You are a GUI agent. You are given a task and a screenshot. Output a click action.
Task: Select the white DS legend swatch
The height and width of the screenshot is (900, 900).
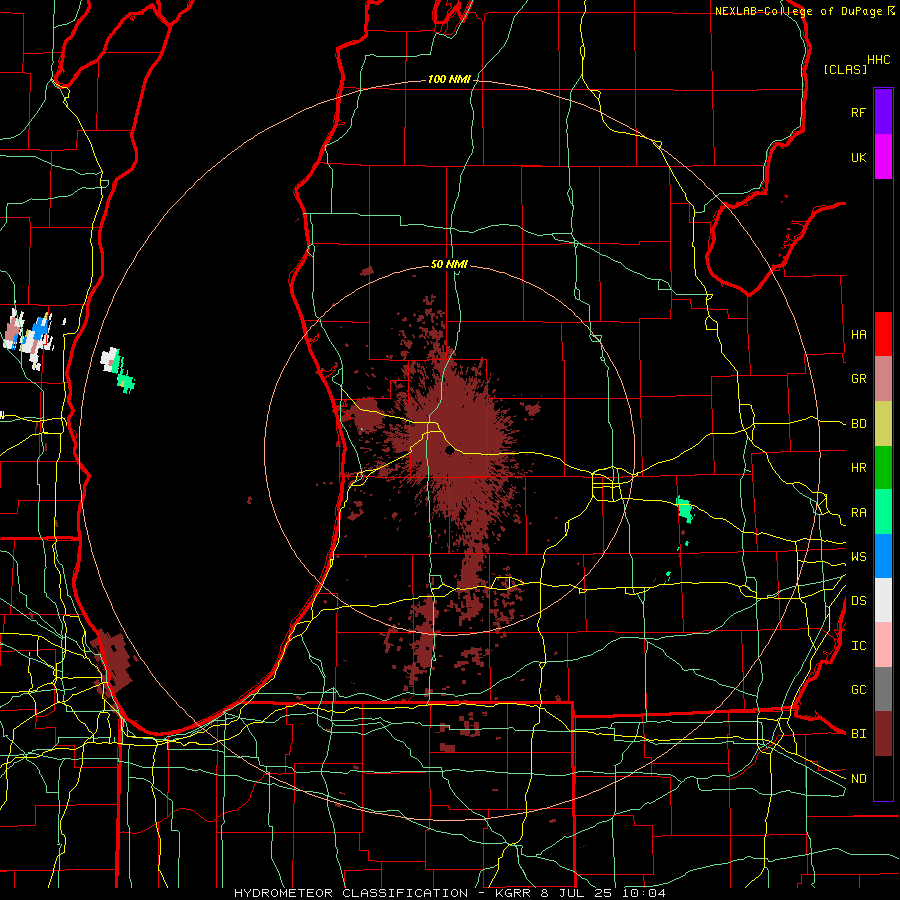[x=883, y=600]
